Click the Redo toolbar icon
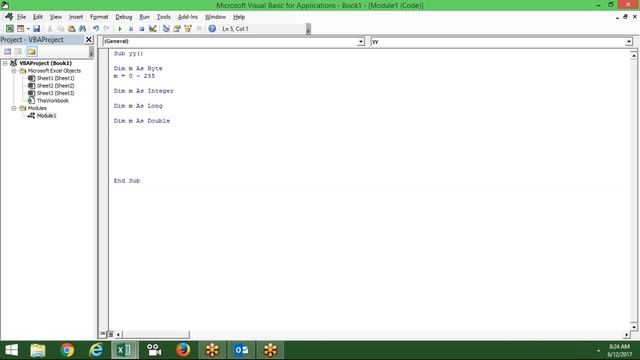 107,29
